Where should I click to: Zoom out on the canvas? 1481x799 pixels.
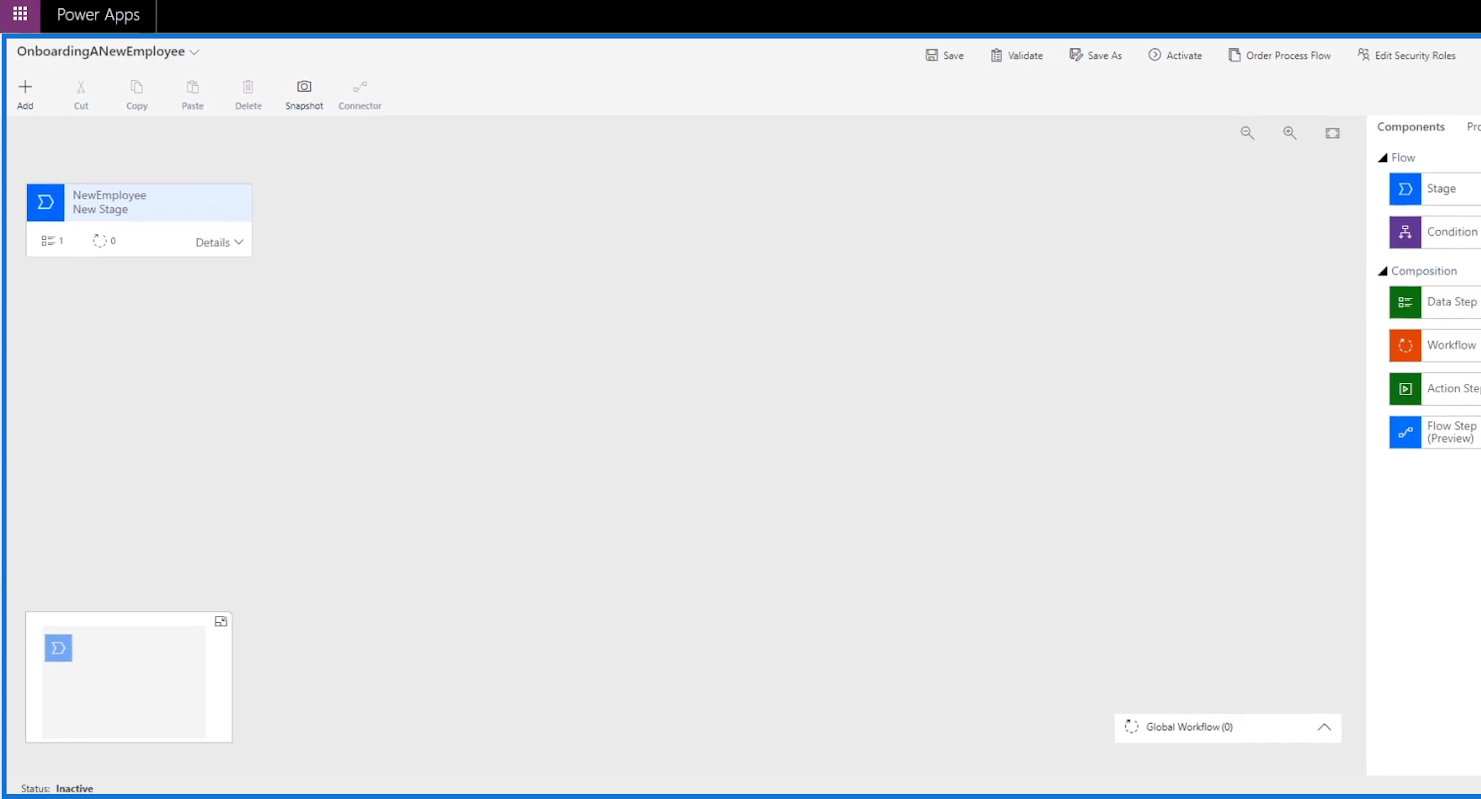[x=1247, y=133]
